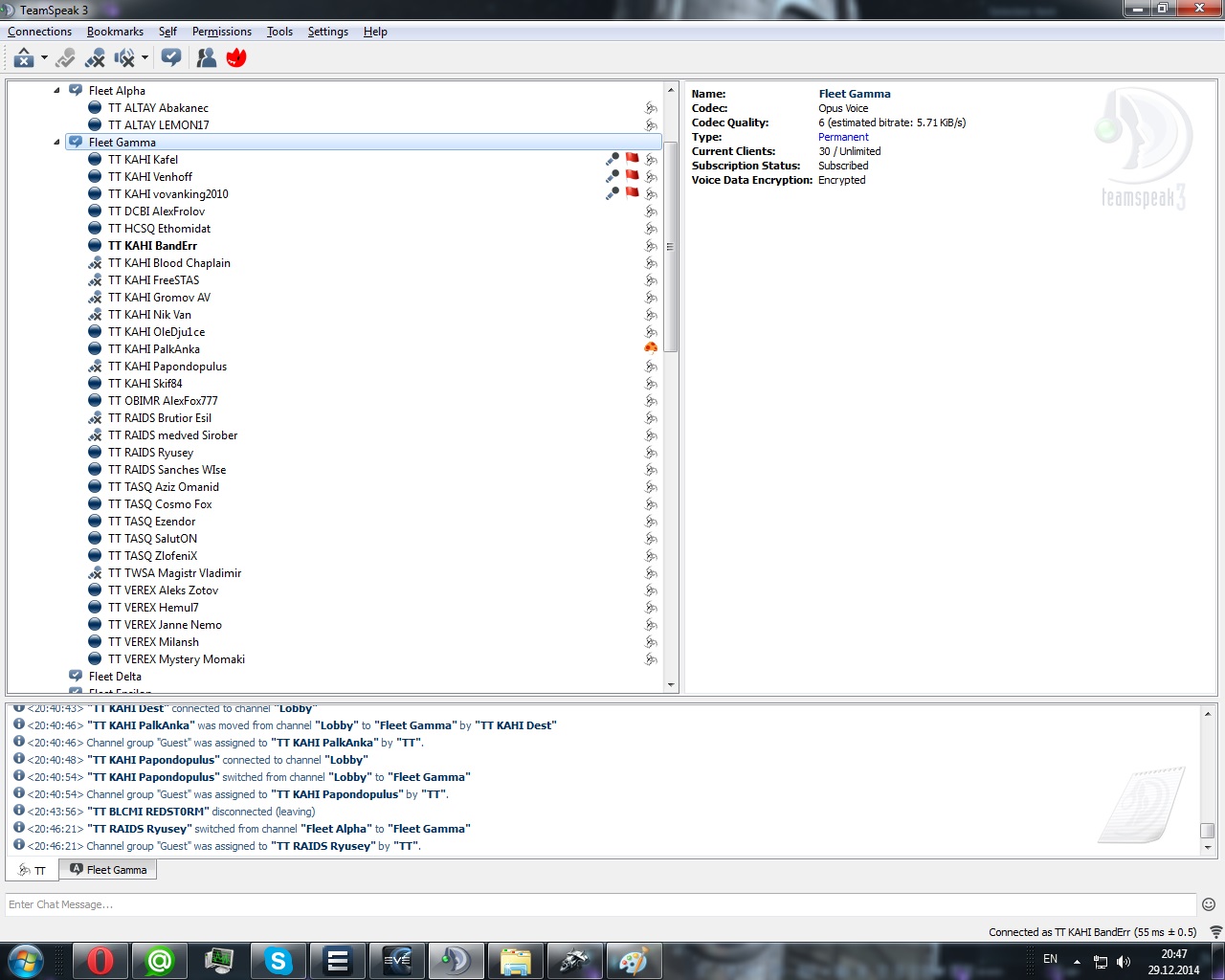Click the "TT BLCMI REDST0RM" link in chat log
Screen dimensions: 1225x980
[148, 812]
